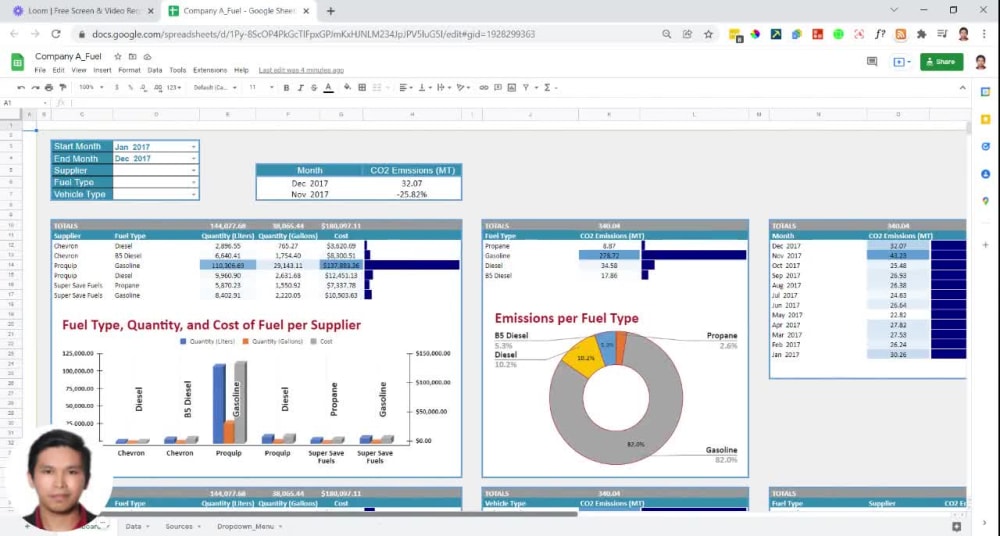Open the zoom level dropdown
1000x536 pixels.
[90, 87]
